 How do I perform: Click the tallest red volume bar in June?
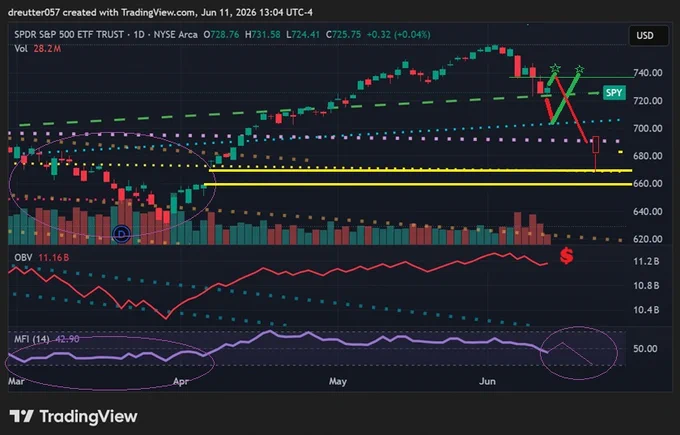(x=517, y=228)
